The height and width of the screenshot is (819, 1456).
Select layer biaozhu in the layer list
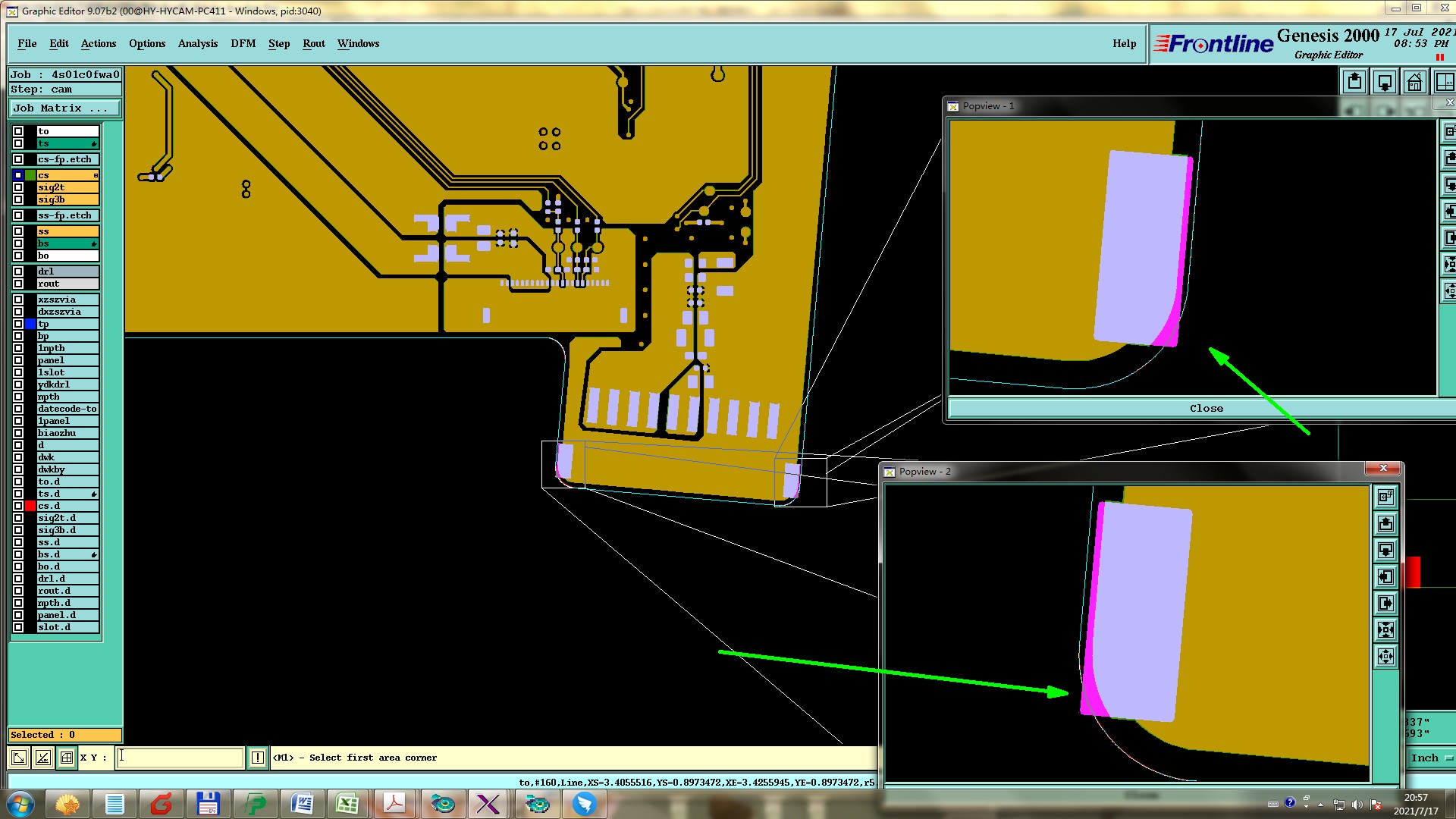(x=67, y=433)
